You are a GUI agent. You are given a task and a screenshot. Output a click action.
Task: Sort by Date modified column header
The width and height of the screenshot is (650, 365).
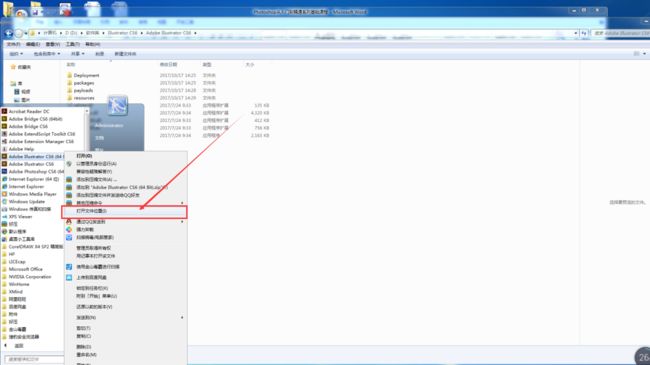coord(168,65)
